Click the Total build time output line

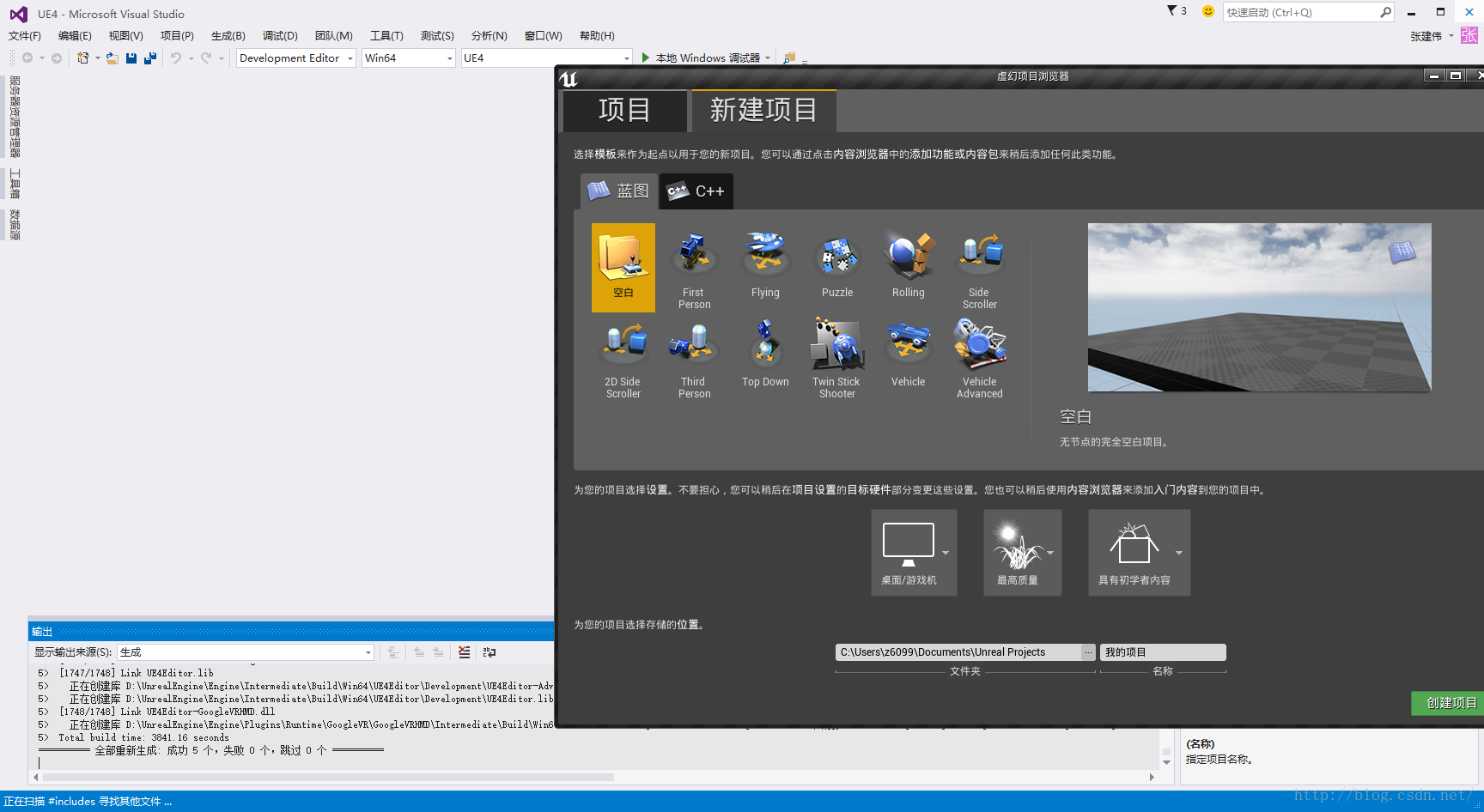tap(143, 737)
